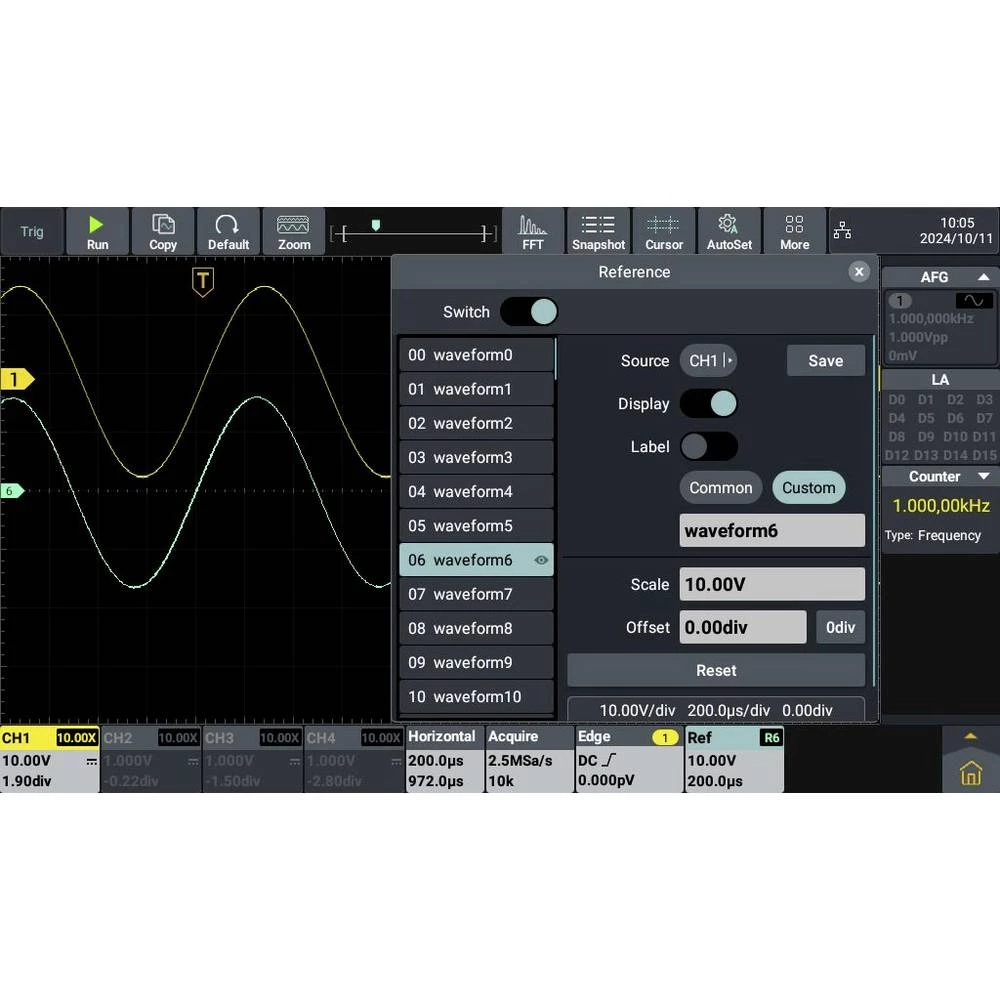Viewport: 1000px width, 1000px height.
Task: Turn off the Reference Switch toggle
Action: point(529,312)
